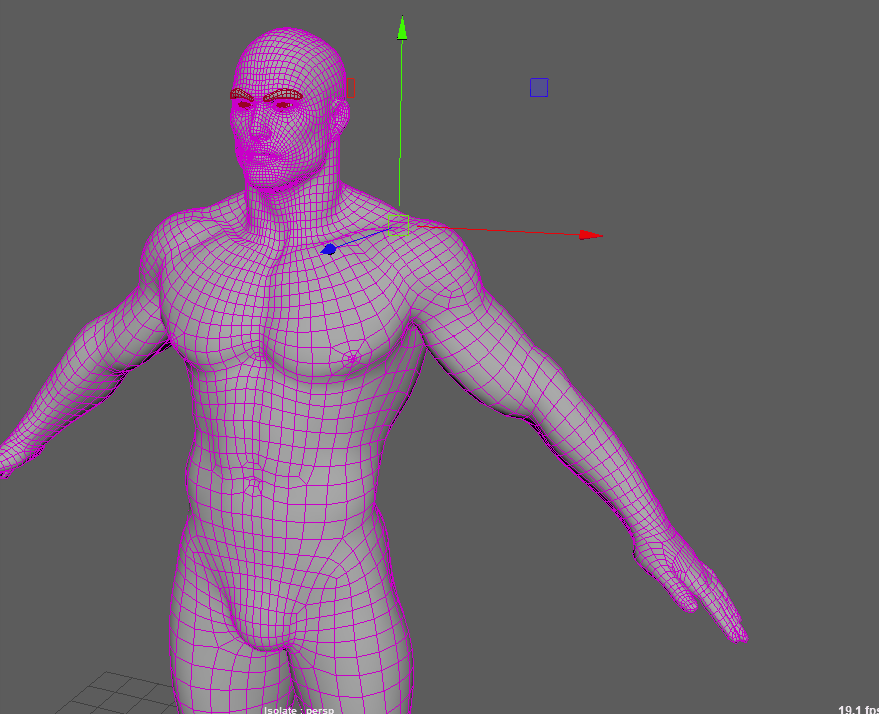Click the green Y-axis arrowhead of the manipulator
The height and width of the screenshot is (714, 879).
point(402,28)
